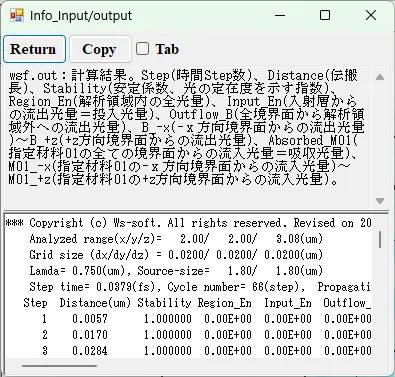Click the description pane scroll-up arrow

[380, 77]
